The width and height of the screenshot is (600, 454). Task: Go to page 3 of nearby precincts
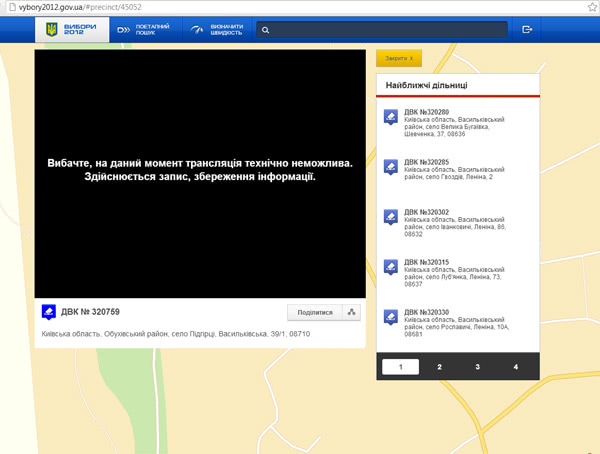[x=478, y=367]
